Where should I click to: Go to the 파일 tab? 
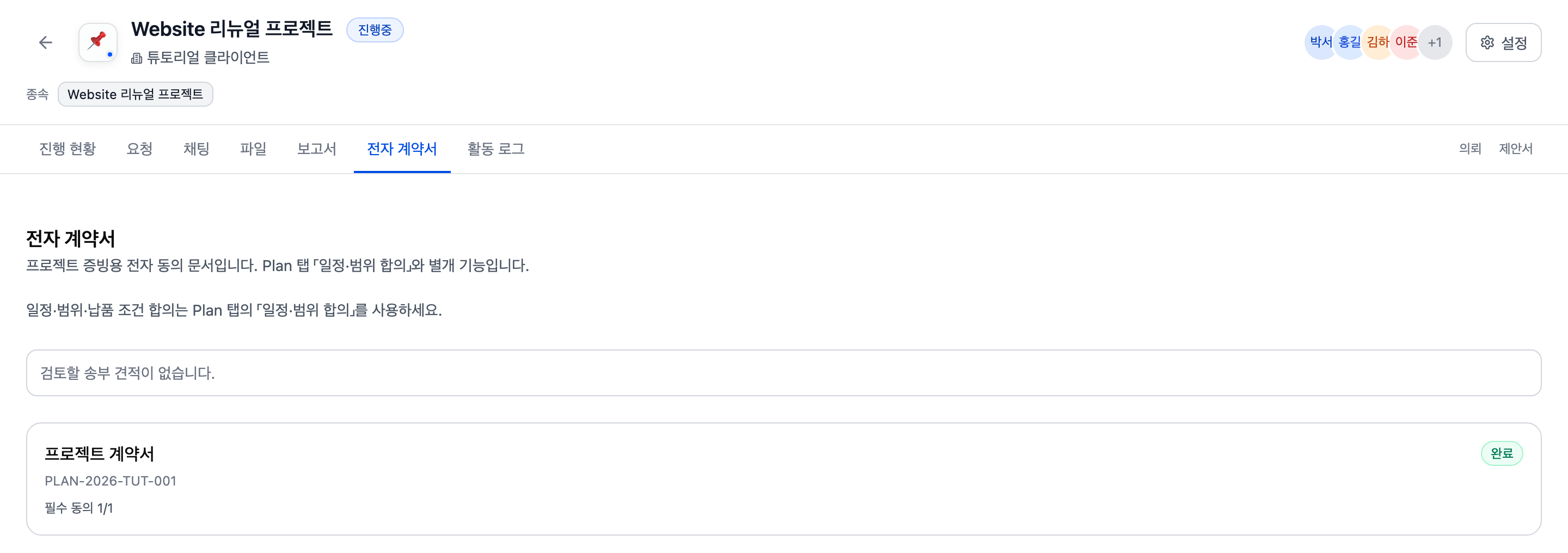[x=253, y=149]
